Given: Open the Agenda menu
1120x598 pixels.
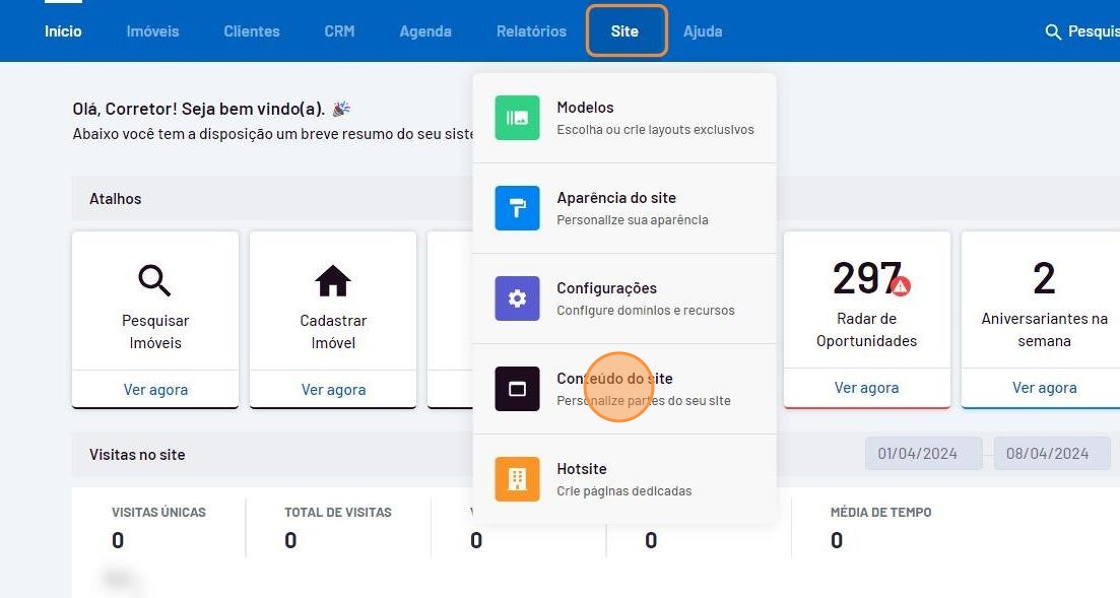Looking at the screenshot, I should click(x=425, y=31).
